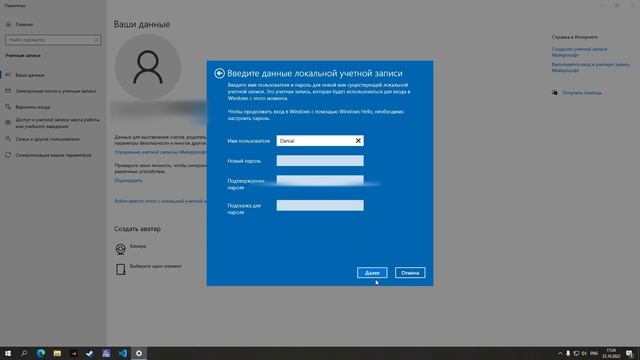Launch Microsoft Edge from the taskbar
This screenshot has height=360, width=640.
click(40, 353)
